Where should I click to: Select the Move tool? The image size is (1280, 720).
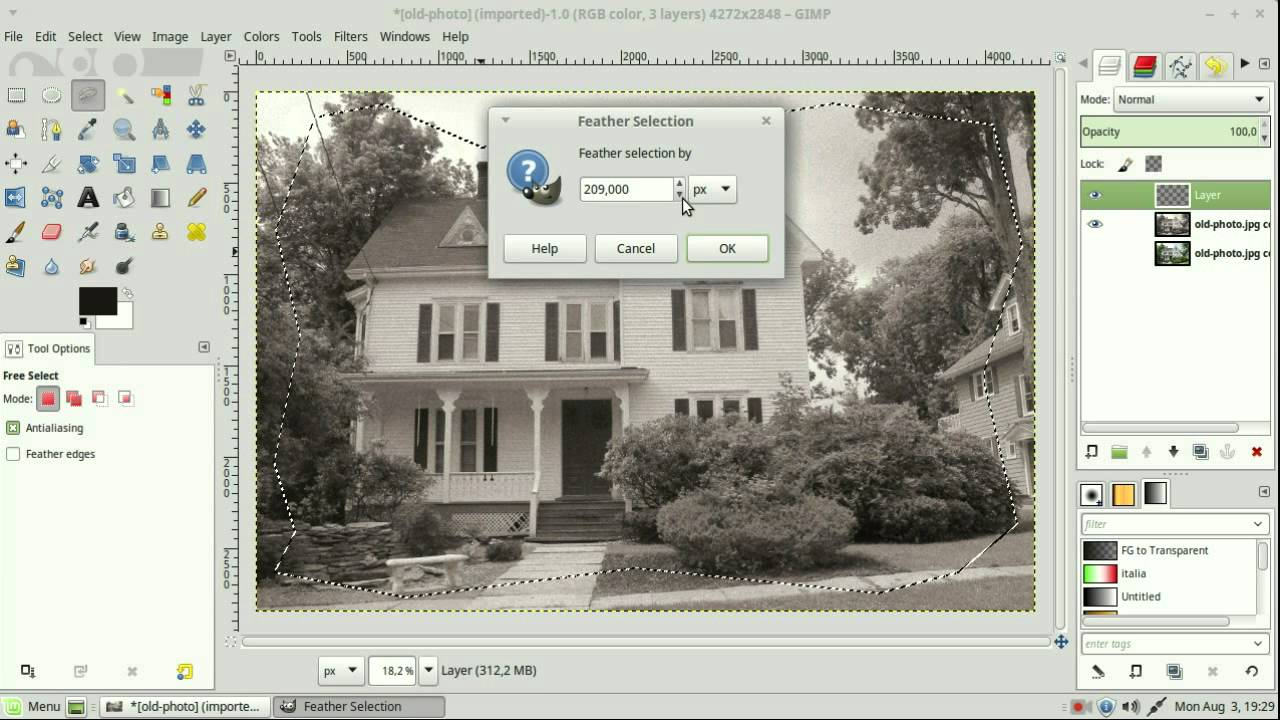[196, 129]
